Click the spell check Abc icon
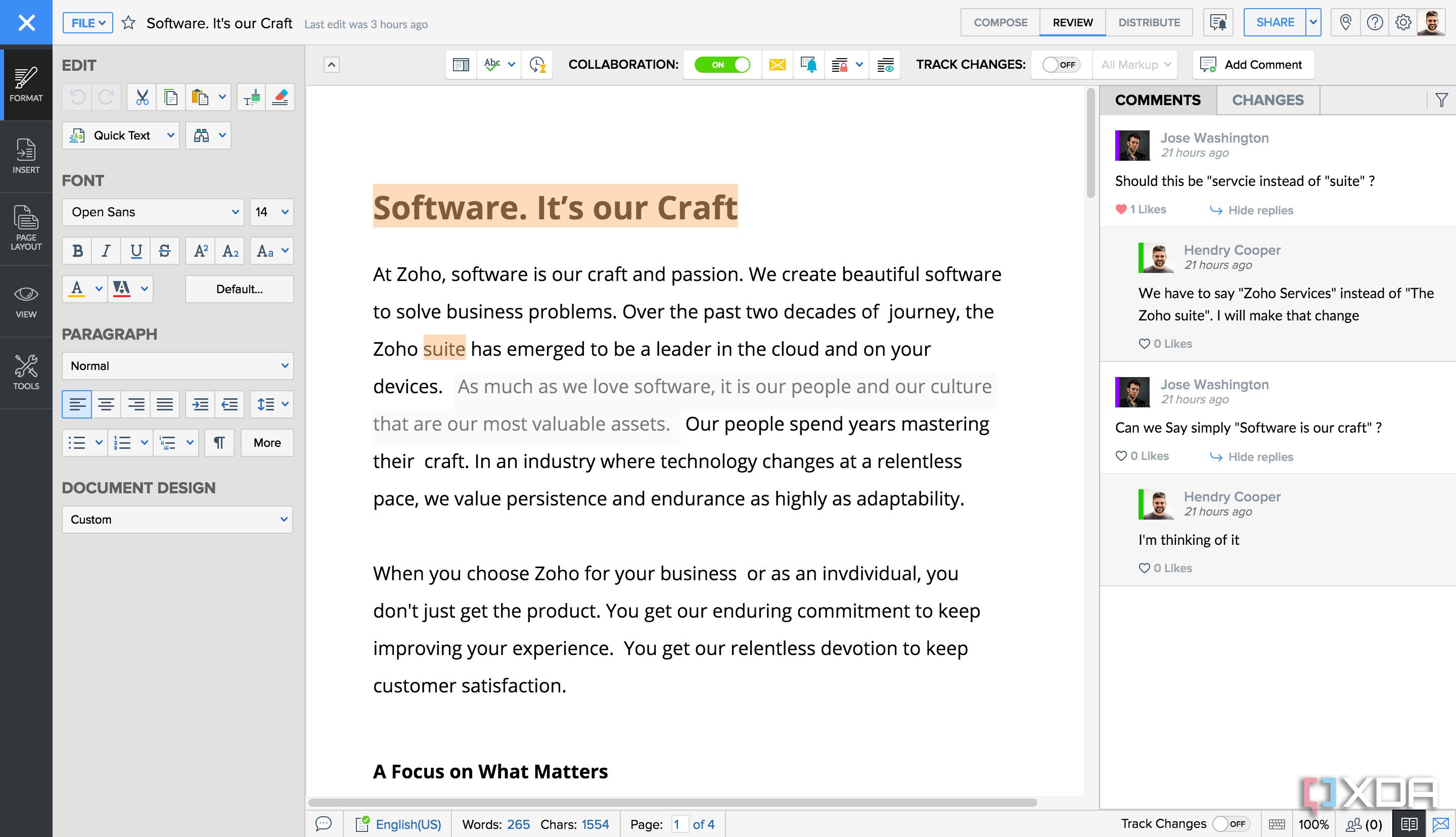Image resolution: width=1456 pixels, height=837 pixels. point(492,65)
